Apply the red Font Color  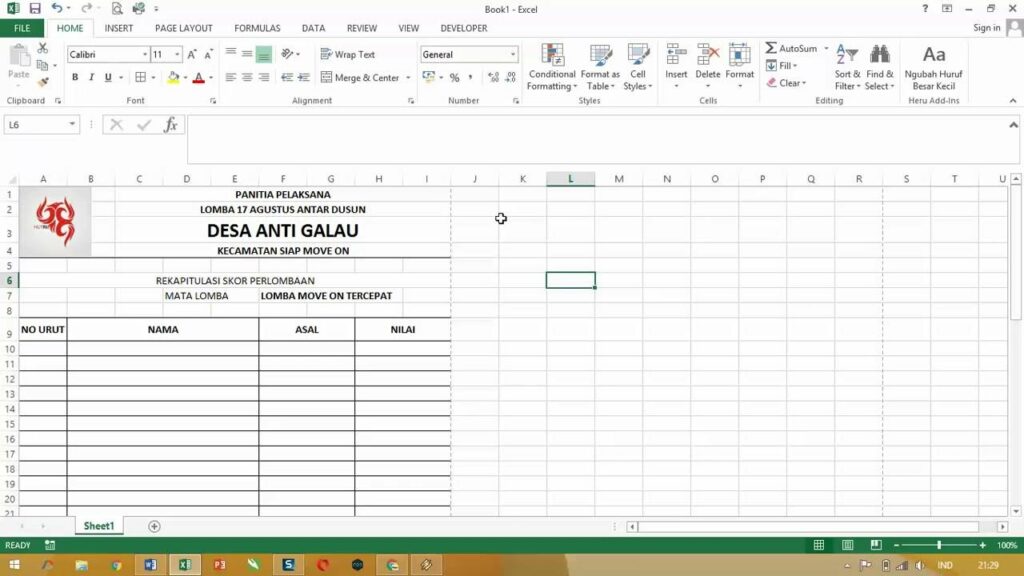coord(199,77)
